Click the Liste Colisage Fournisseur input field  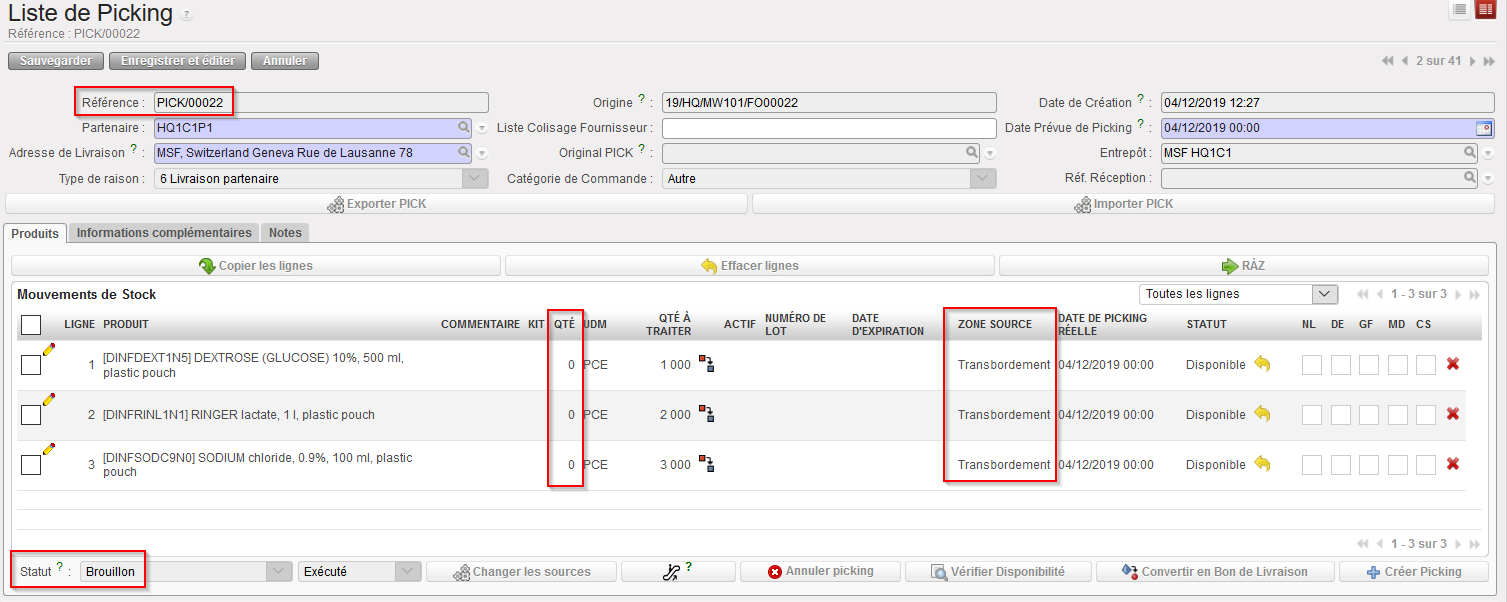tap(829, 128)
